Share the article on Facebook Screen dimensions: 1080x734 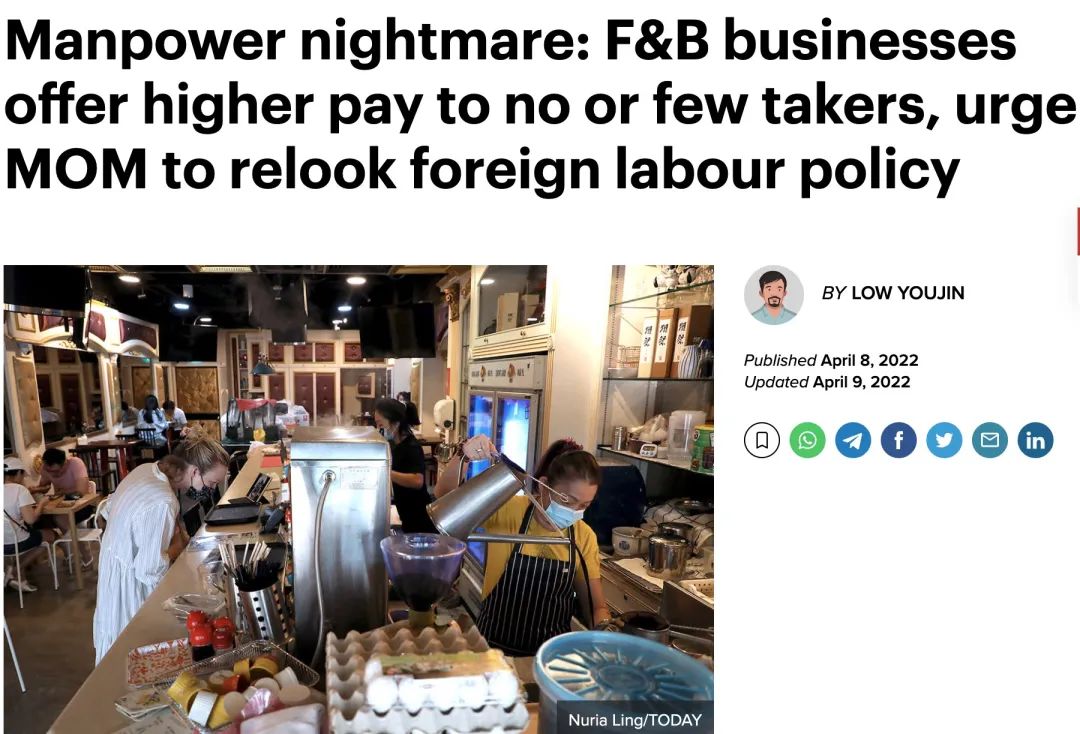(x=898, y=440)
